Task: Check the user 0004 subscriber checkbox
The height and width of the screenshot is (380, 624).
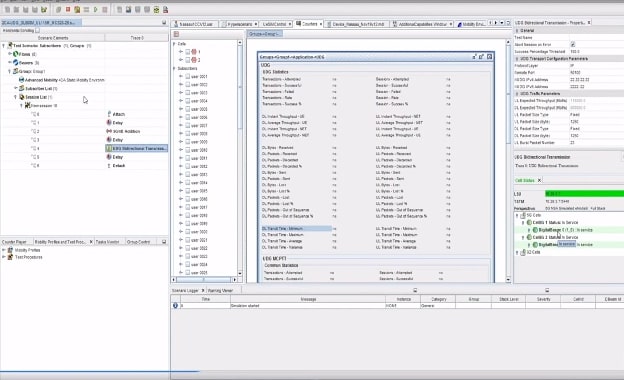Action: point(188,101)
